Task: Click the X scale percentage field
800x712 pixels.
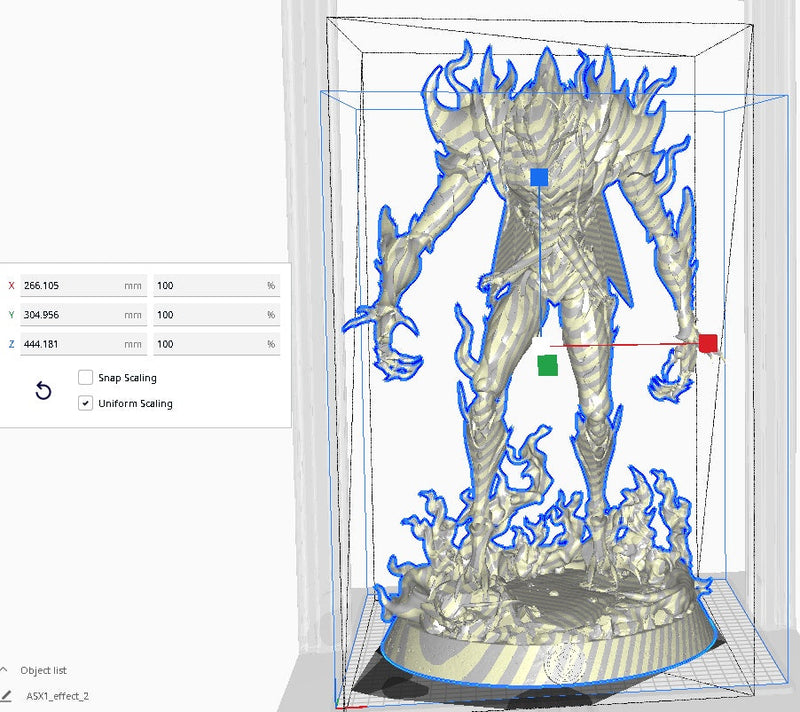Action: tap(216, 286)
